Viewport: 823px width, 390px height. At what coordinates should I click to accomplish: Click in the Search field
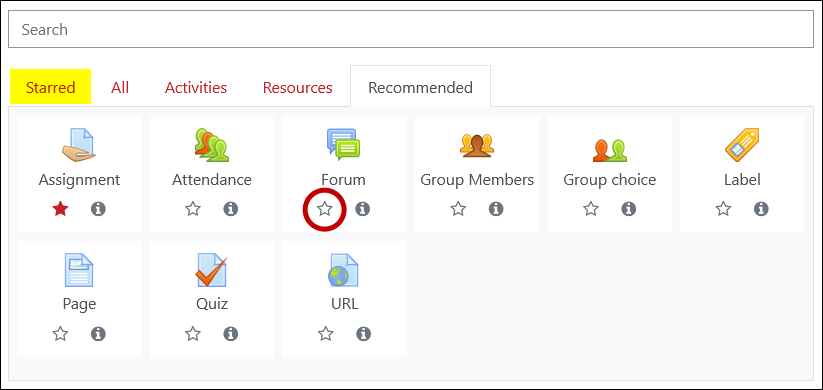[x=411, y=29]
